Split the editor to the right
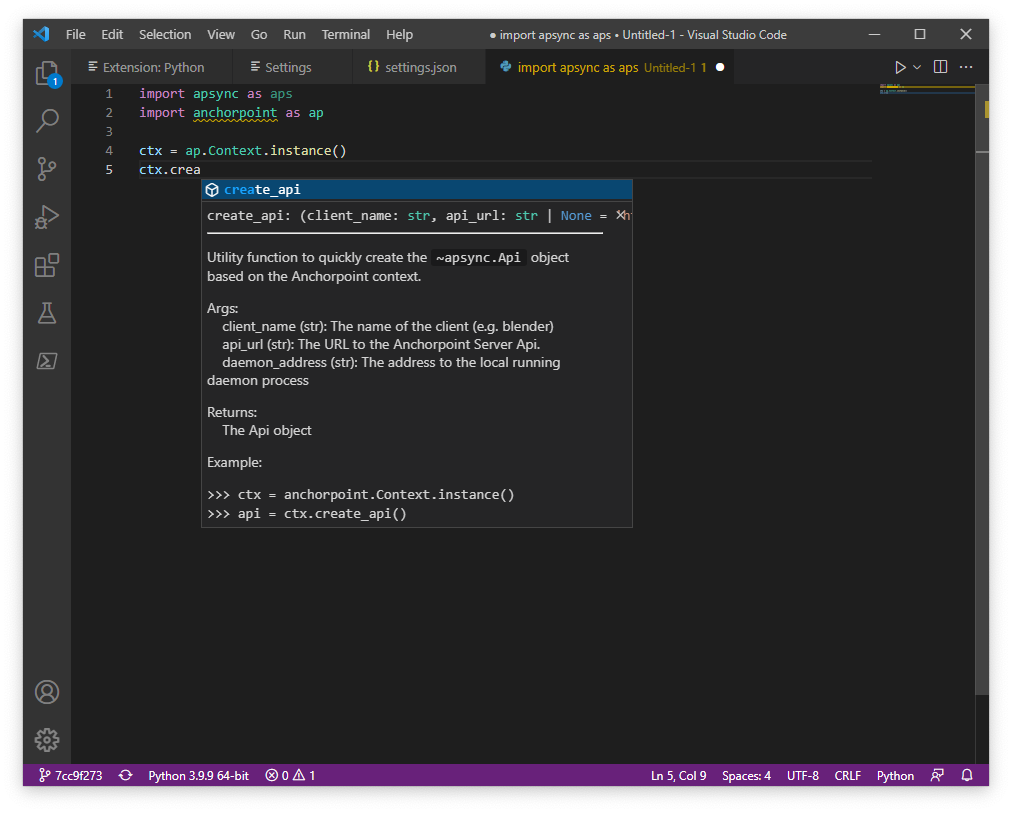The width and height of the screenshot is (1012, 813). (940, 67)
